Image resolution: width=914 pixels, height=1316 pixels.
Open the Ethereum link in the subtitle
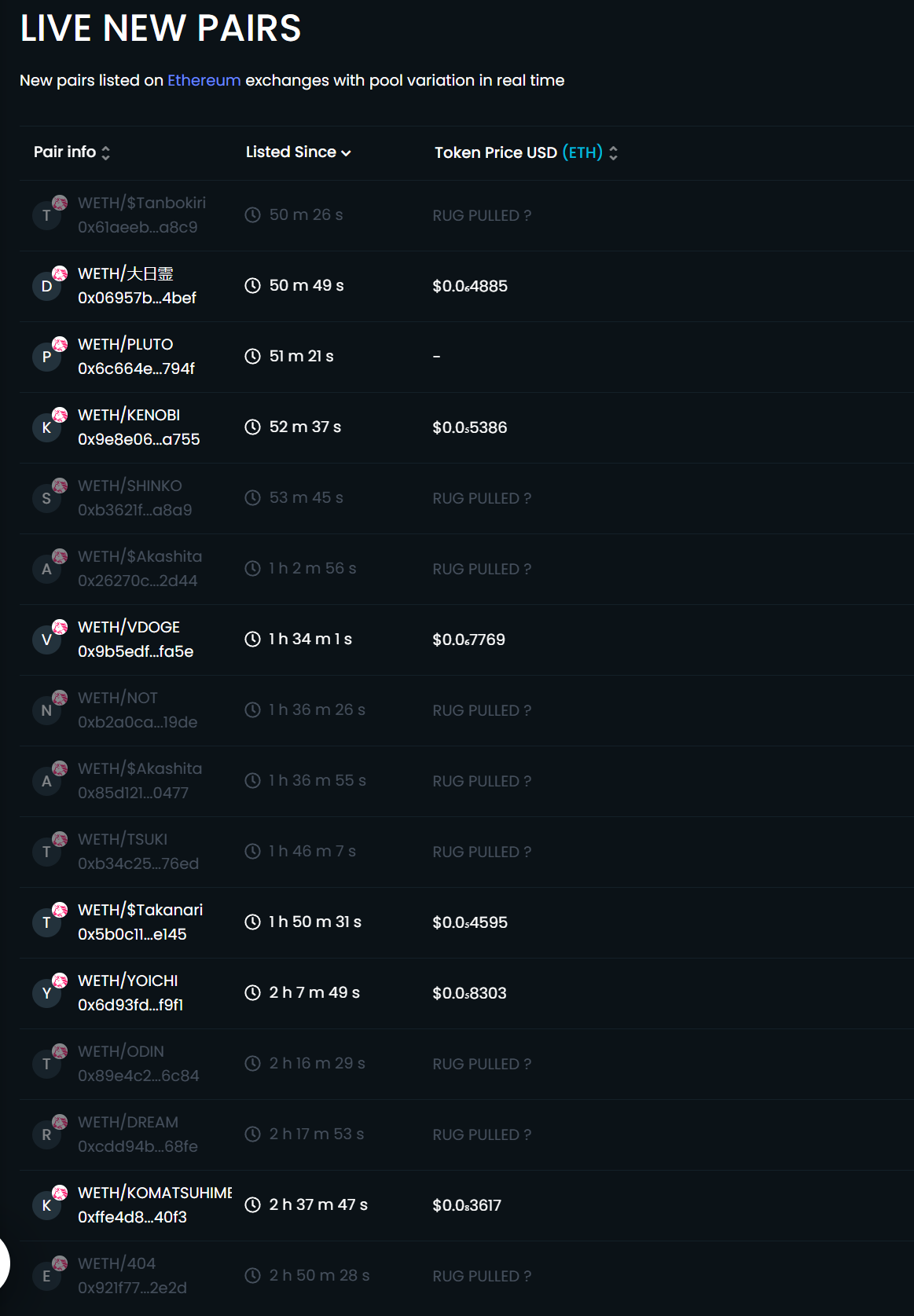pos(204,80)
